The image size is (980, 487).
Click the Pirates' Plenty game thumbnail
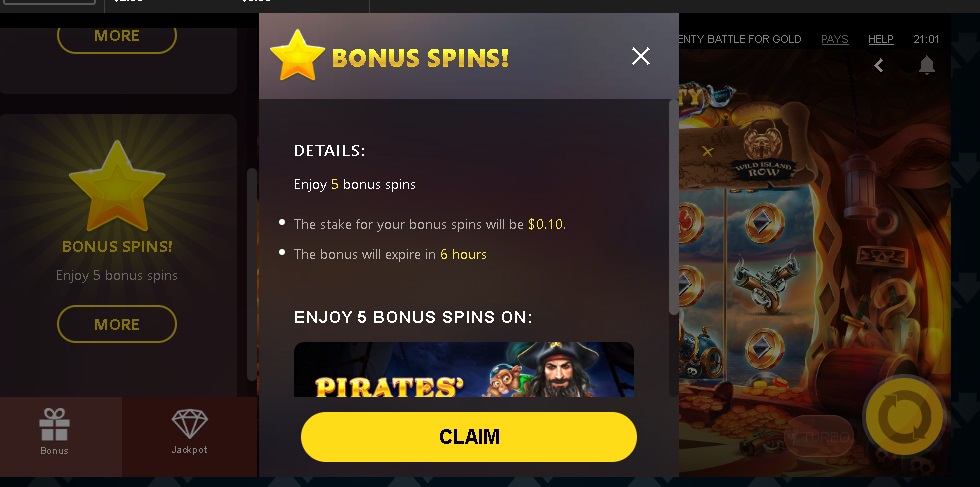click(x=464, y=369)
